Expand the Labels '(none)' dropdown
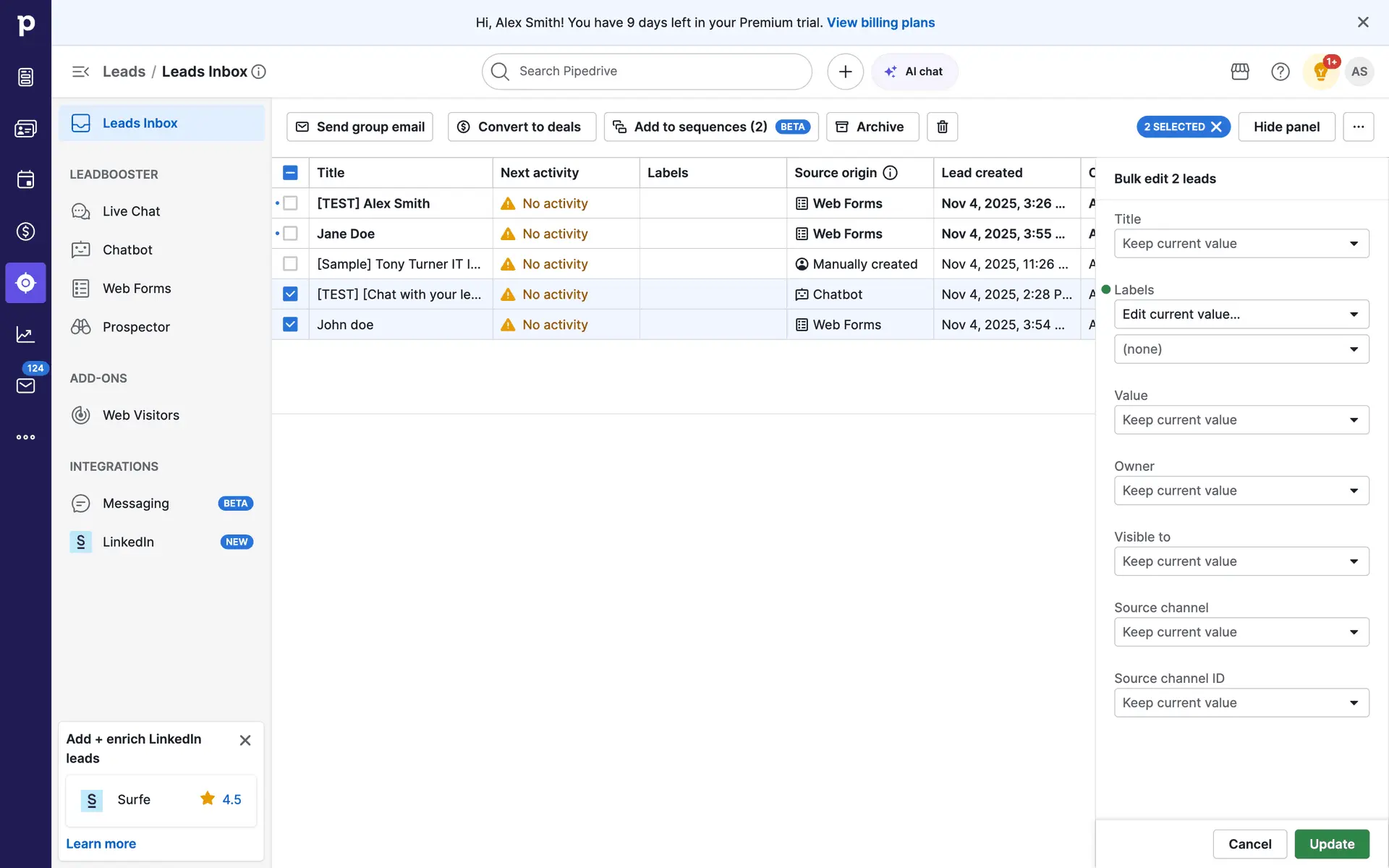1389x868 pixels. 1241,349
